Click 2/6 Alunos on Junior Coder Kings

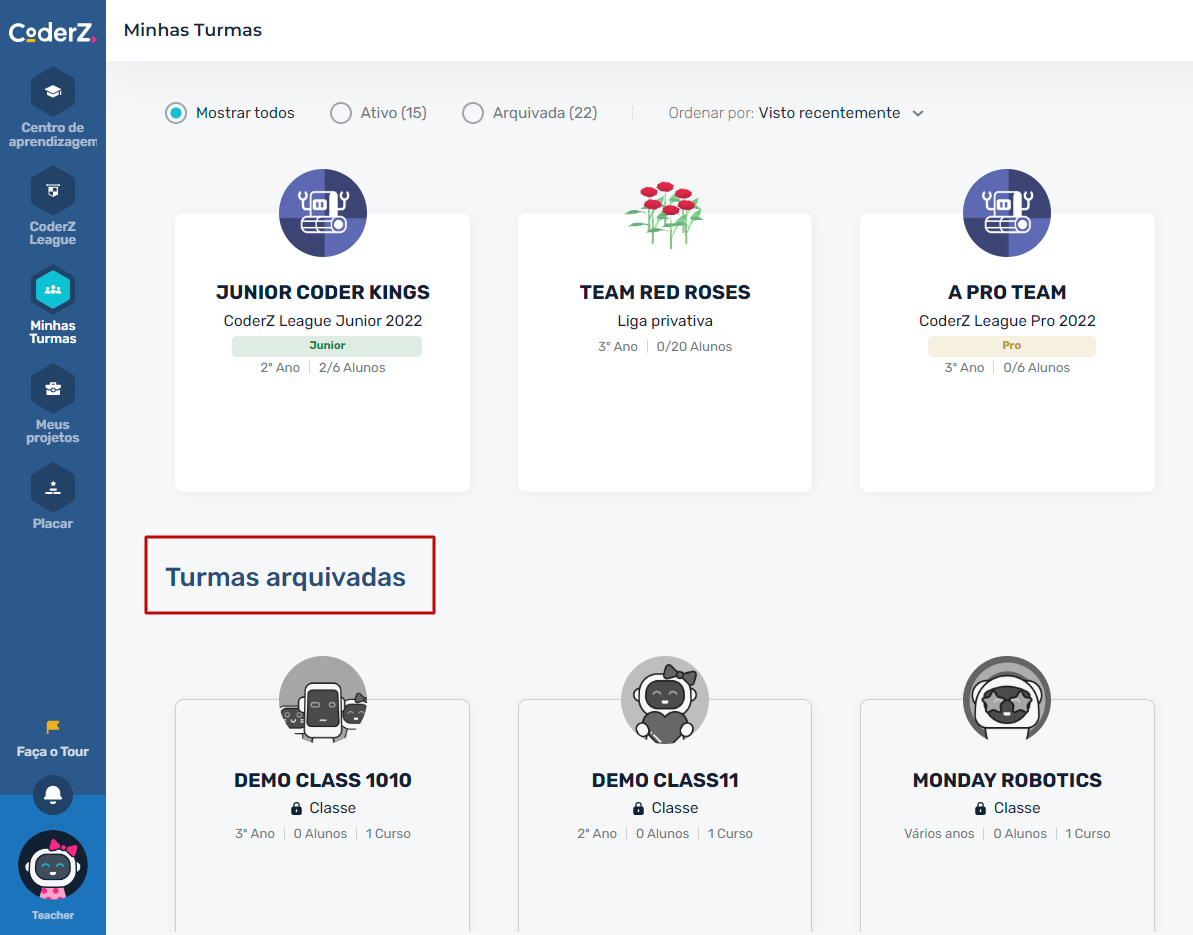tap(352, 367)
